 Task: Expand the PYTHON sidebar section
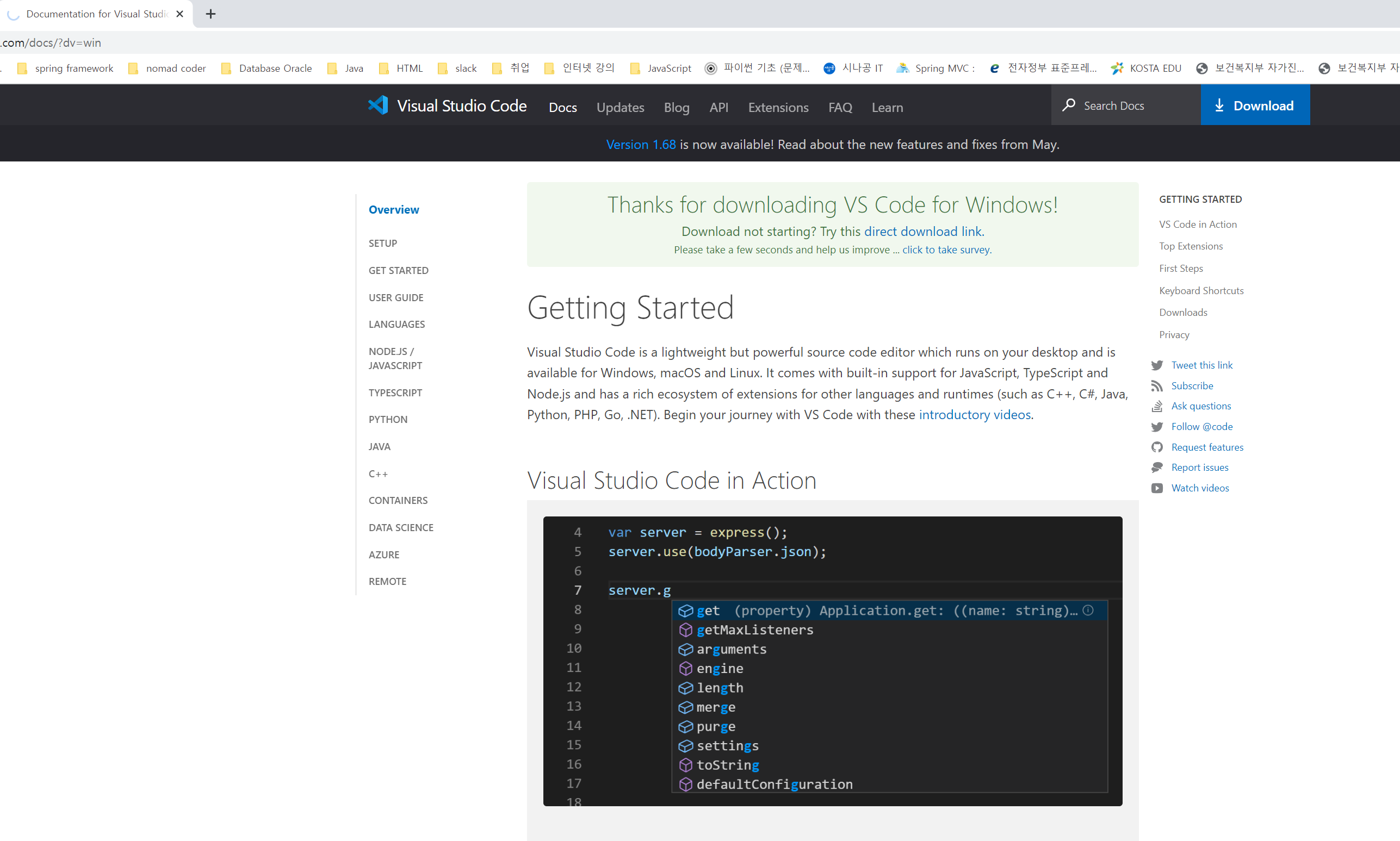click(388, 419)
